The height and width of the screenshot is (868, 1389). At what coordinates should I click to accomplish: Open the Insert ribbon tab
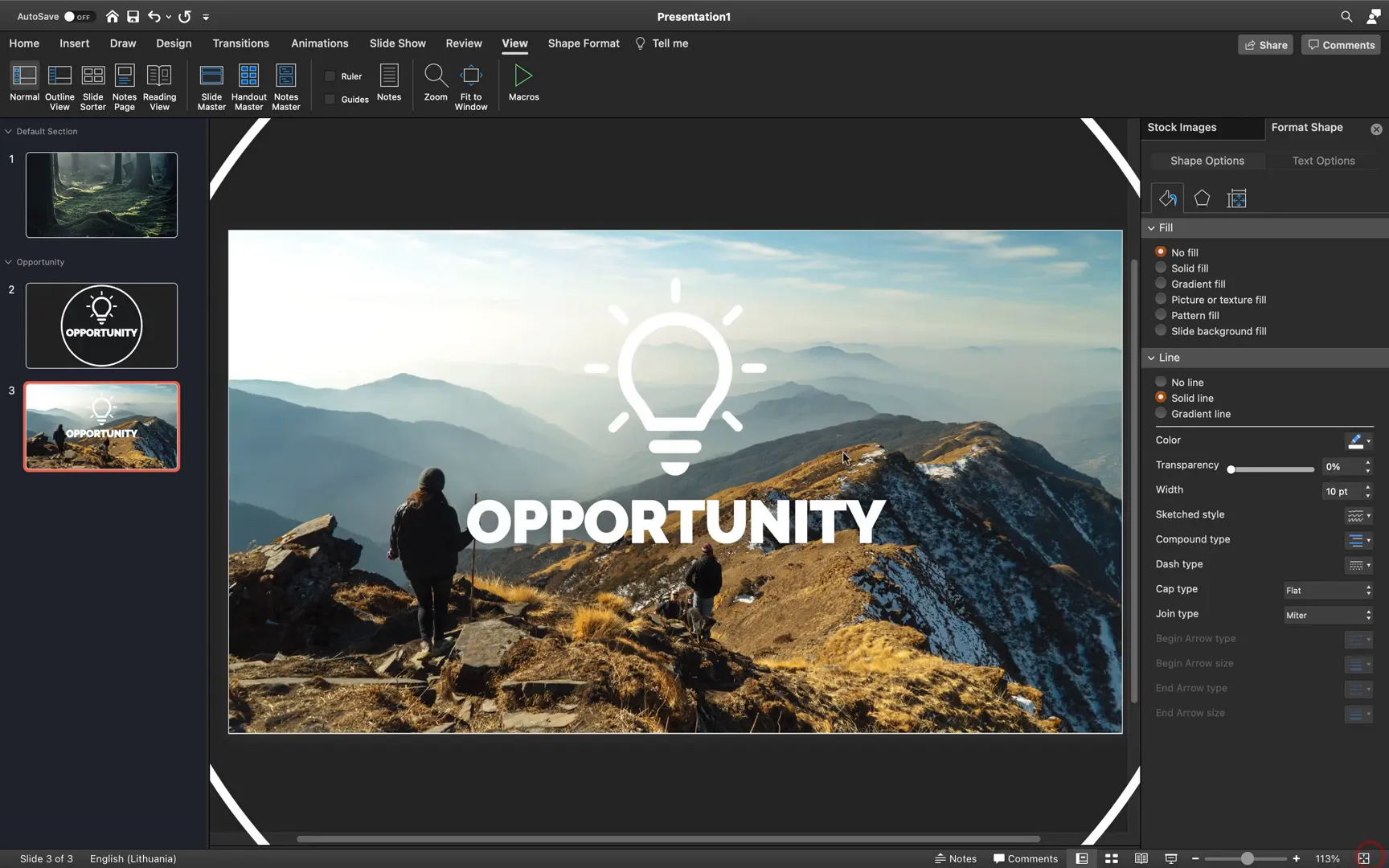(x=74, y=43)
